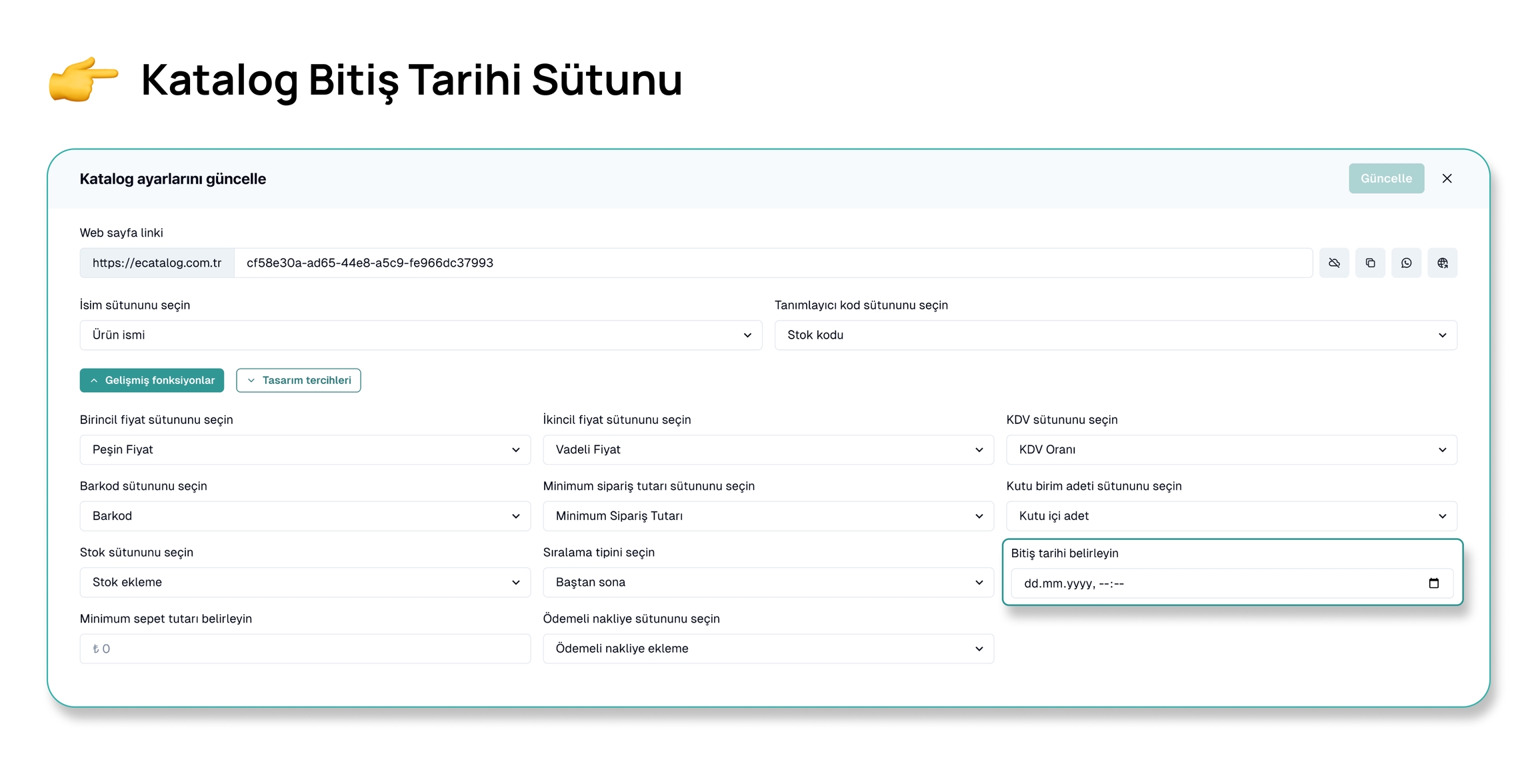Expand the Tasarım tercihleri section

(x=299, y=380)
